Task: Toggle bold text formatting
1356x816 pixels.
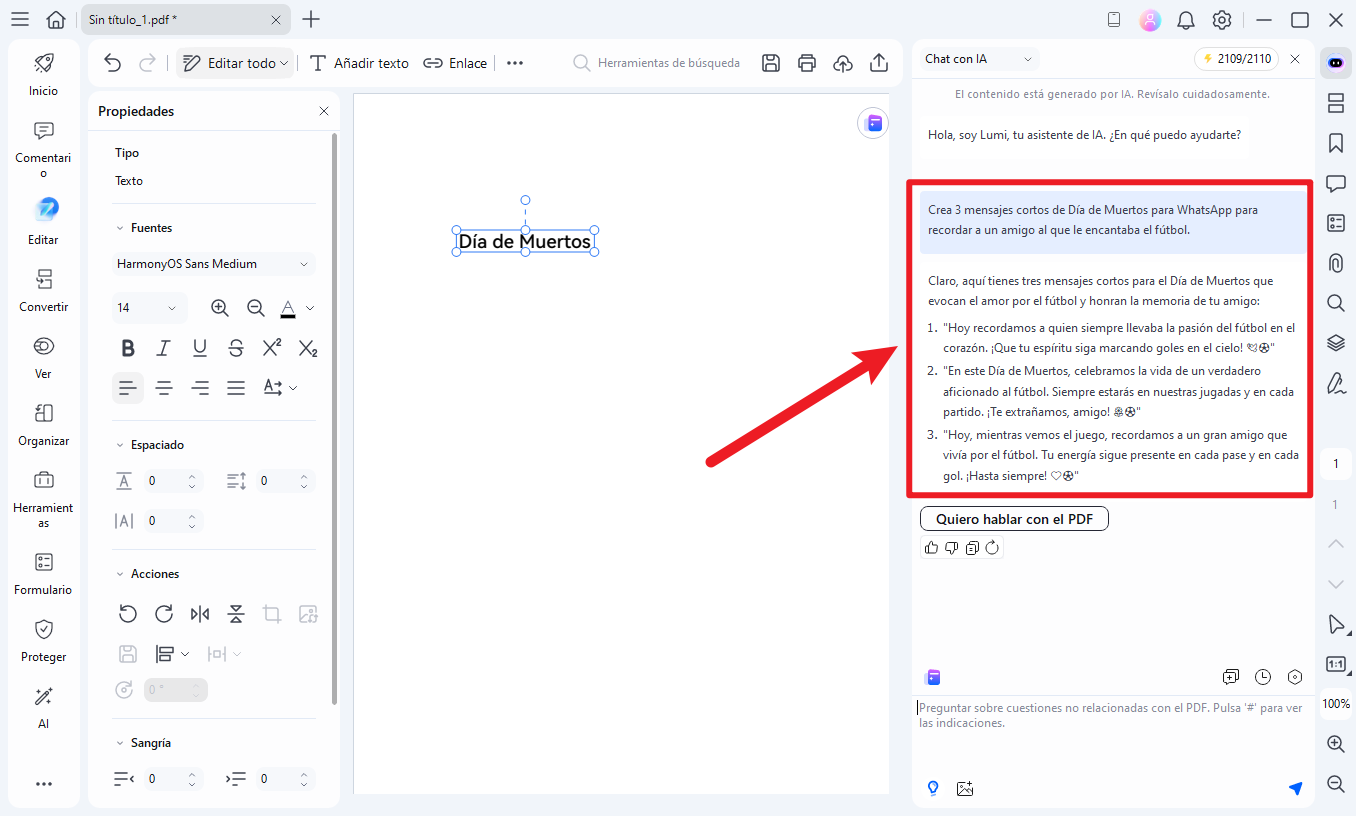Action: pos(128,348)
